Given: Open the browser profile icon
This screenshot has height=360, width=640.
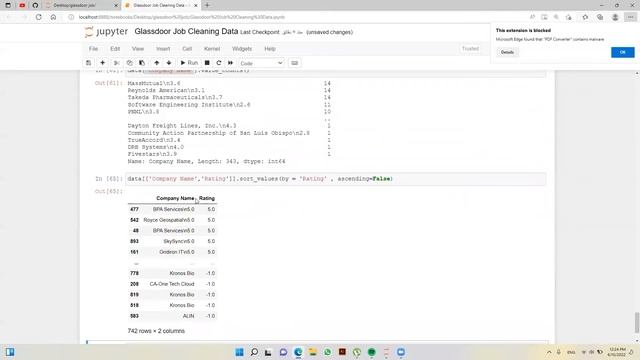Looking at the screenshot, I should click(x=615, y=17).
